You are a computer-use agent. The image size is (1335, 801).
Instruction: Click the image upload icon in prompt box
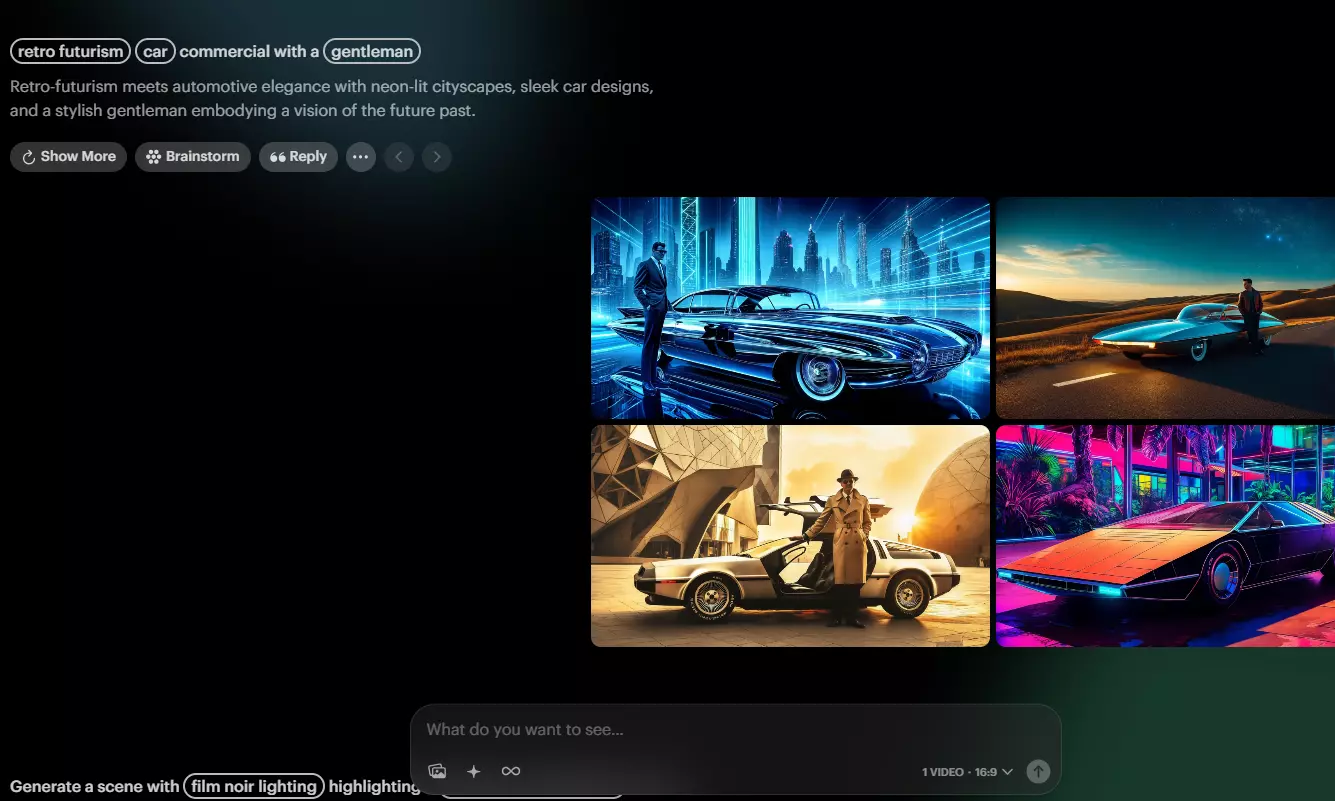[437, 771]
